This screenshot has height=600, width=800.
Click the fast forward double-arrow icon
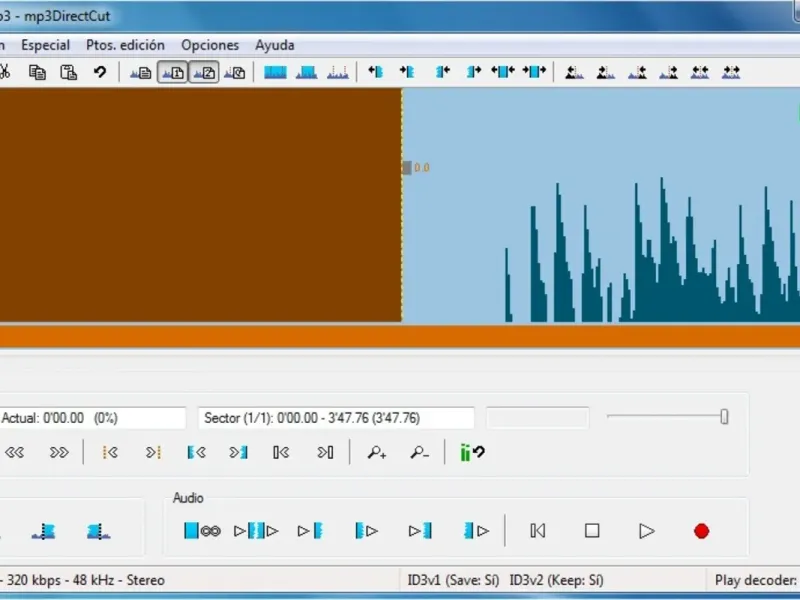point(60,453)
